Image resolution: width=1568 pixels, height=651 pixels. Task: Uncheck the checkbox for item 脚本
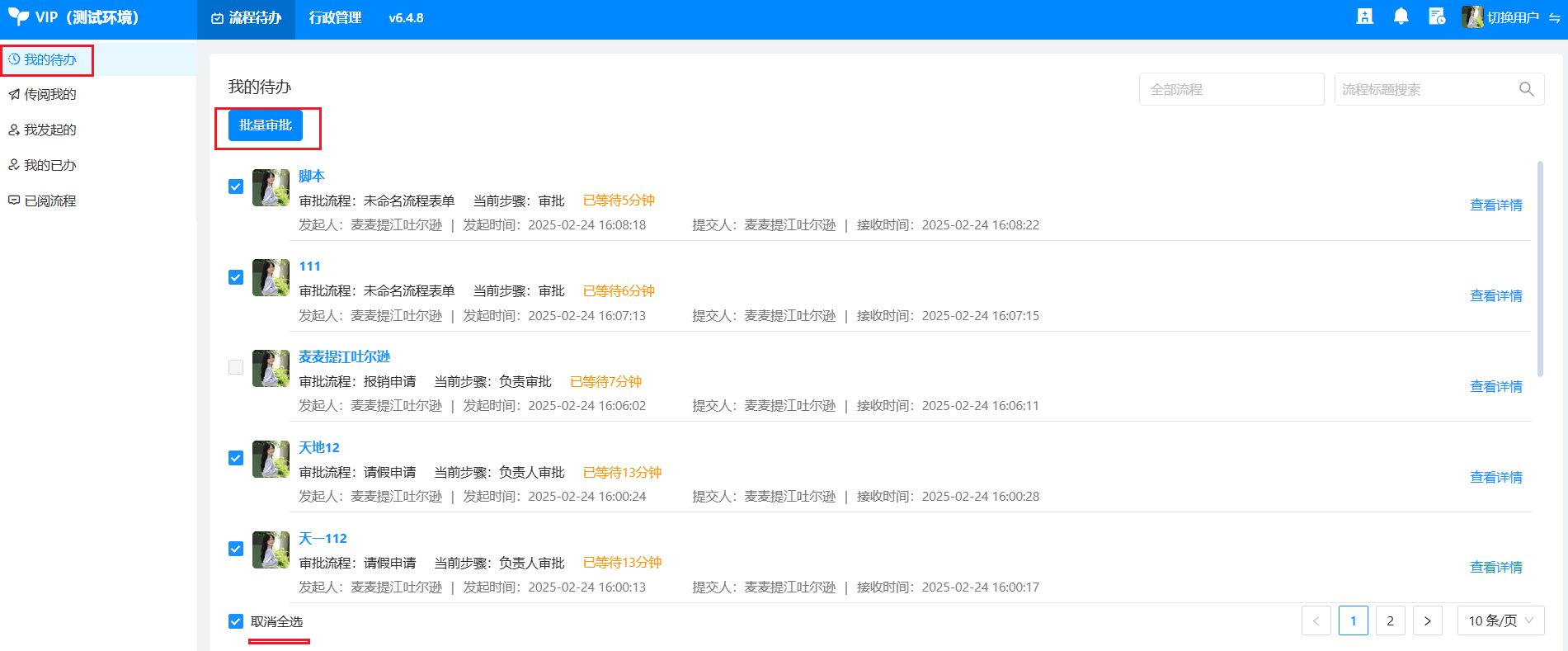click(236, 186)
